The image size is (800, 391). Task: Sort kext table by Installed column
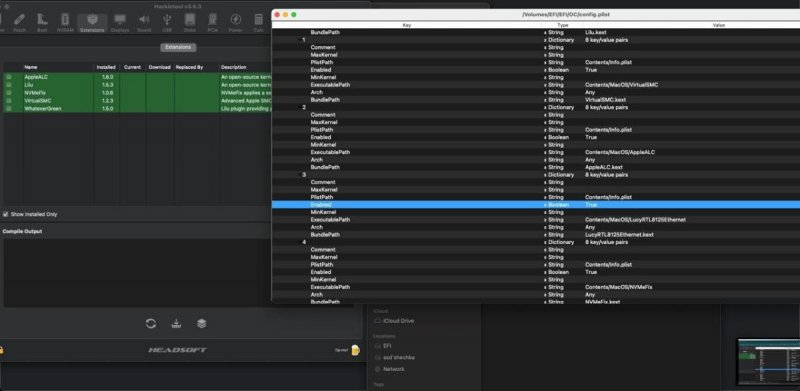coord(106,67)
